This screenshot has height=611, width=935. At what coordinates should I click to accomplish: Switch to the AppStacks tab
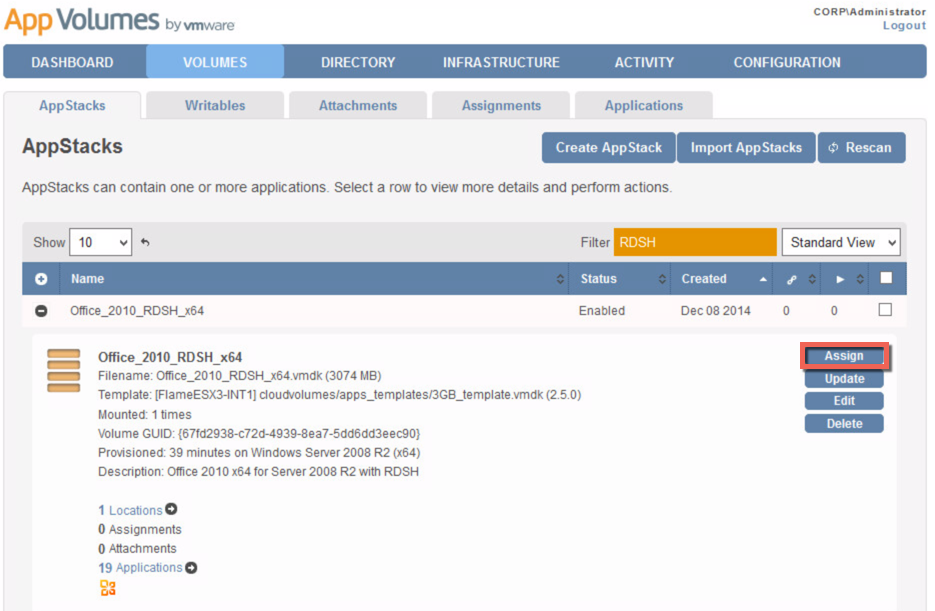[x=72, y=106]
